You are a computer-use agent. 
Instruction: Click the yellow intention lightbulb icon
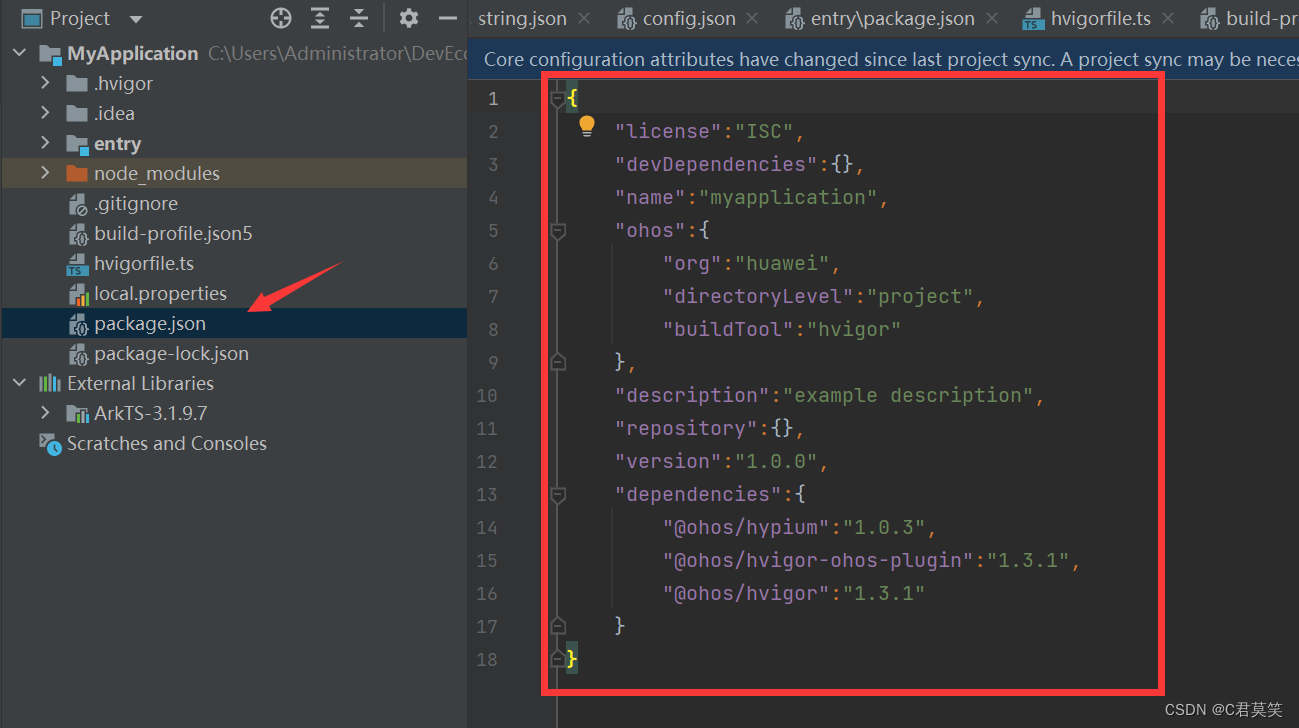pos(587,126)
